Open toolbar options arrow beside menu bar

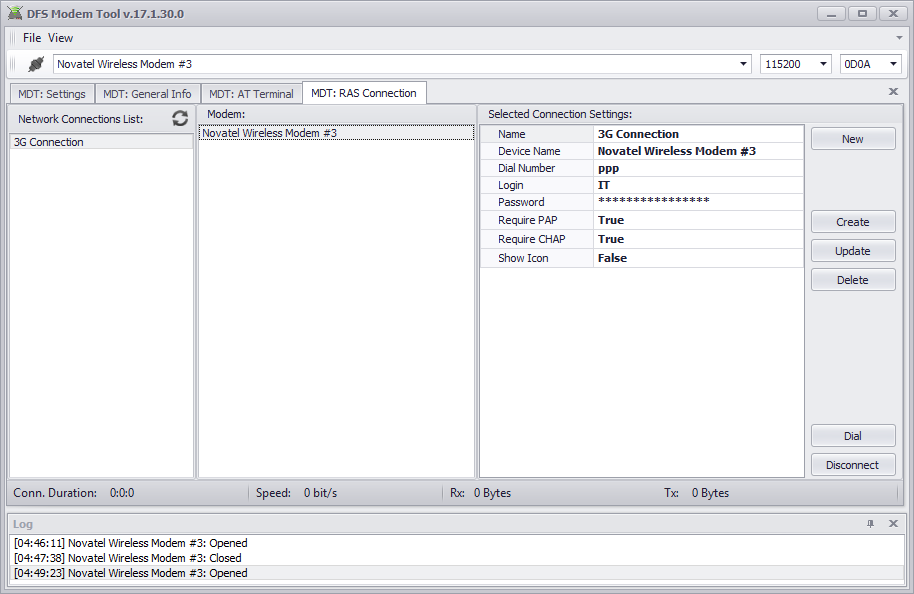(x=899, y=38)
